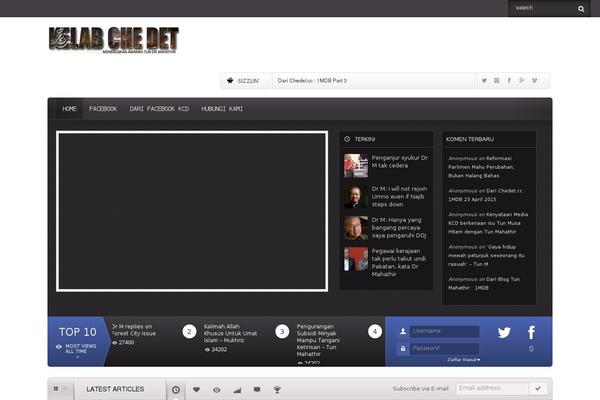
Task: Open 'Pegawai kerajaan tak perlu takut' article
Action: pyautogui.click(x=399, y=263)
